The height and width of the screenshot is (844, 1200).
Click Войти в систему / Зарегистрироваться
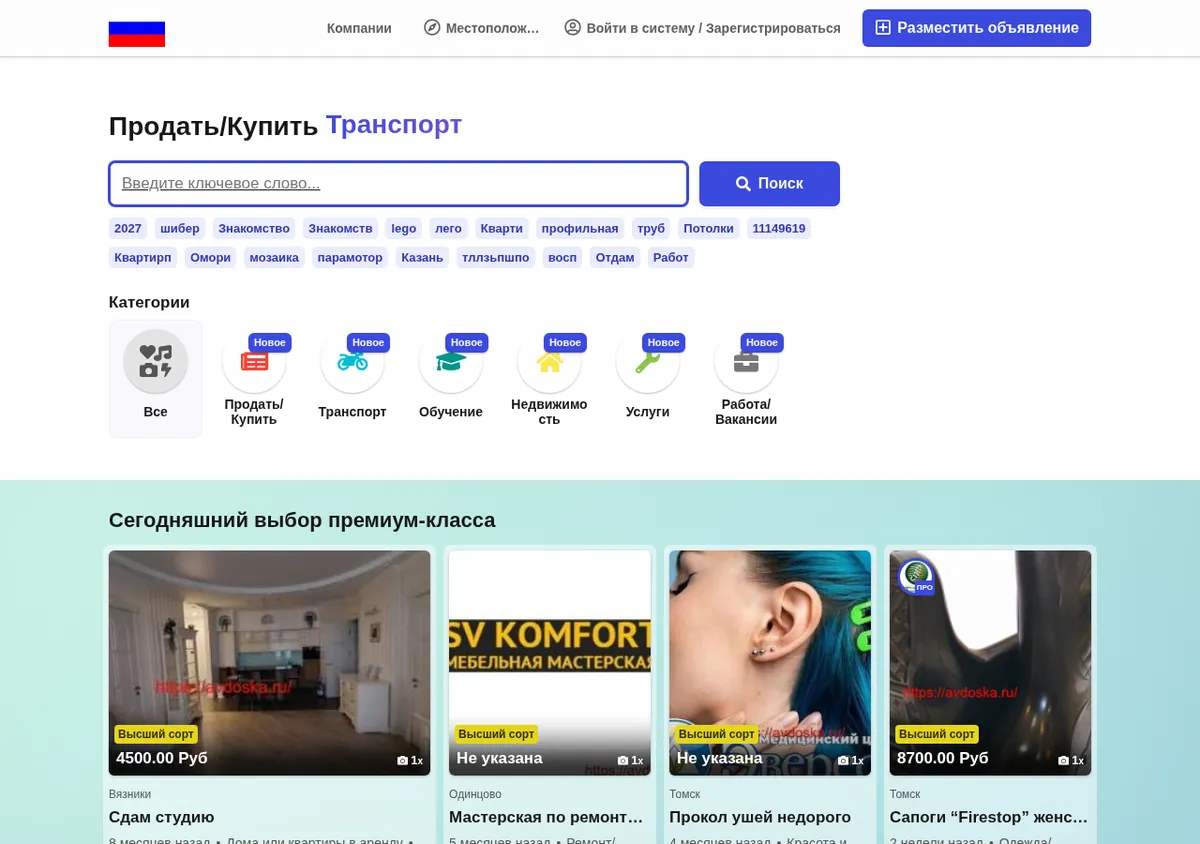702,28
